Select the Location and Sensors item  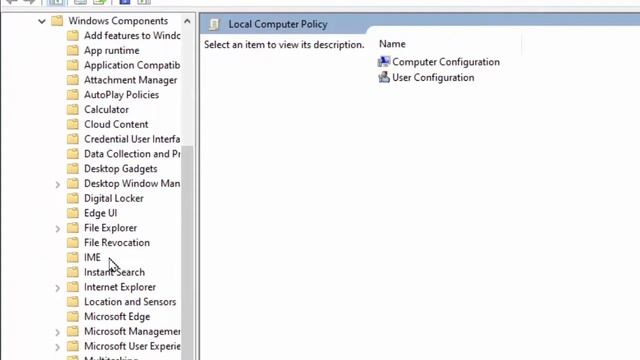(x=130, y=302)
